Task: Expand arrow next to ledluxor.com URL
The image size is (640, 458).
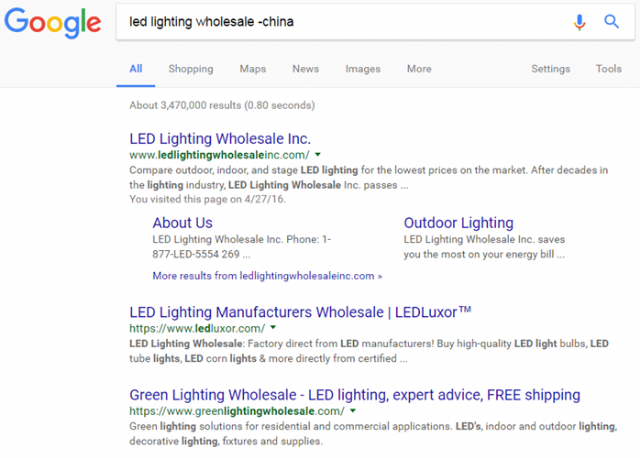Action: [273, 327]
